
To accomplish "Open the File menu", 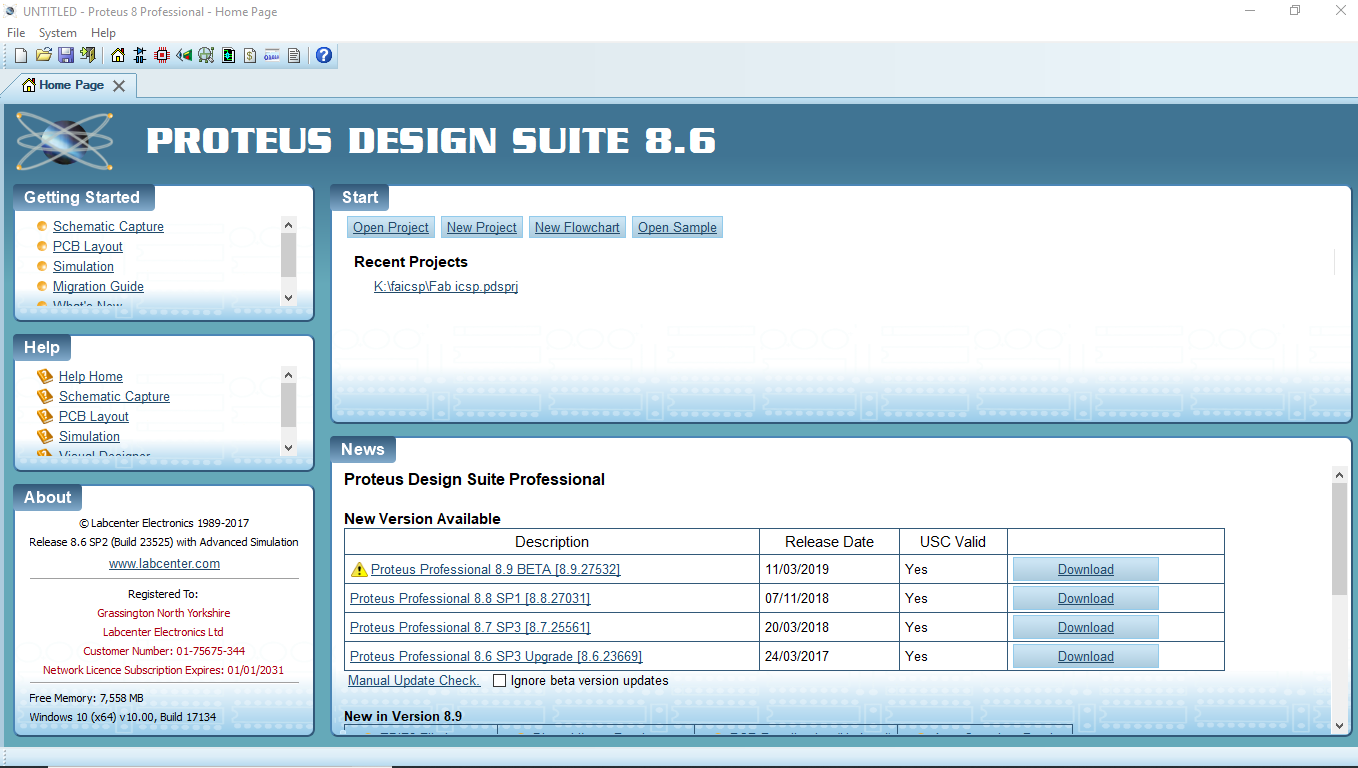I will (16, 33).
